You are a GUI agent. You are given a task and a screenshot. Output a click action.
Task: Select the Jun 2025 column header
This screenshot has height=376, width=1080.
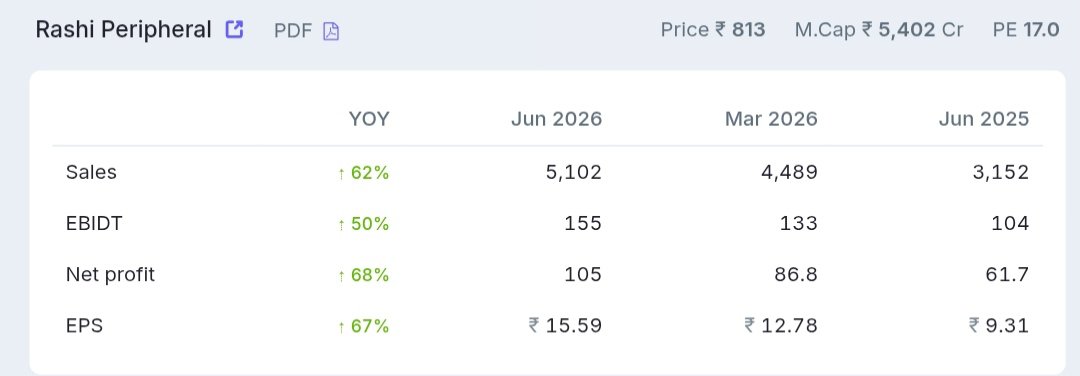[984, 119]
